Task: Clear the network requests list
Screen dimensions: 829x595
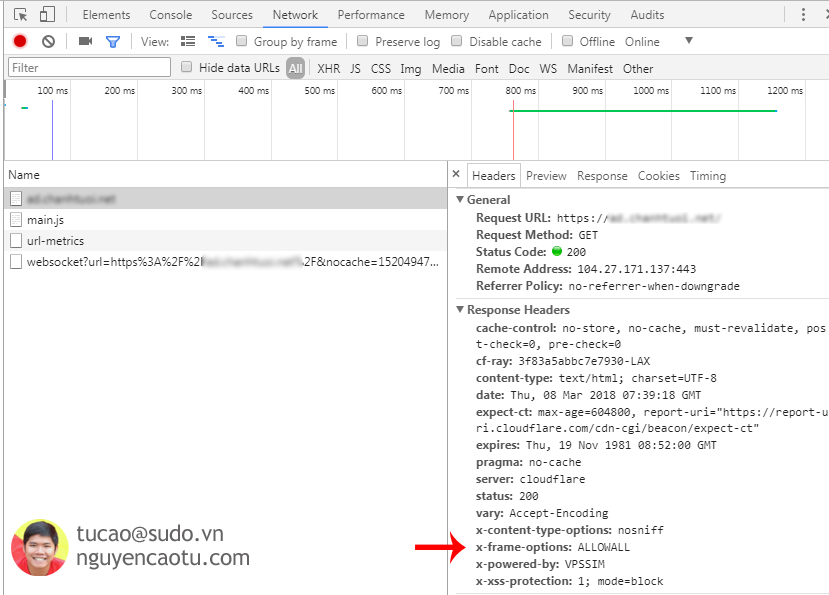Action: pyautogui.click(x=49, y=41)
